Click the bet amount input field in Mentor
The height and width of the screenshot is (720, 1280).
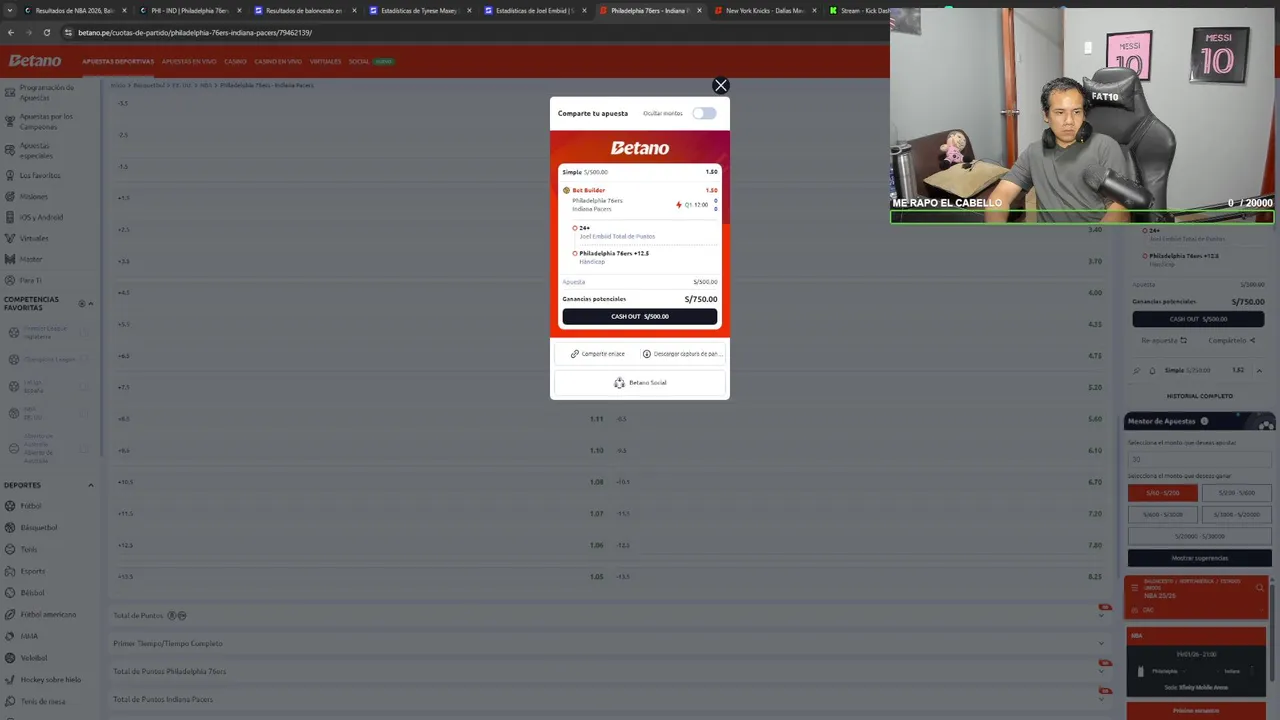1200,459
